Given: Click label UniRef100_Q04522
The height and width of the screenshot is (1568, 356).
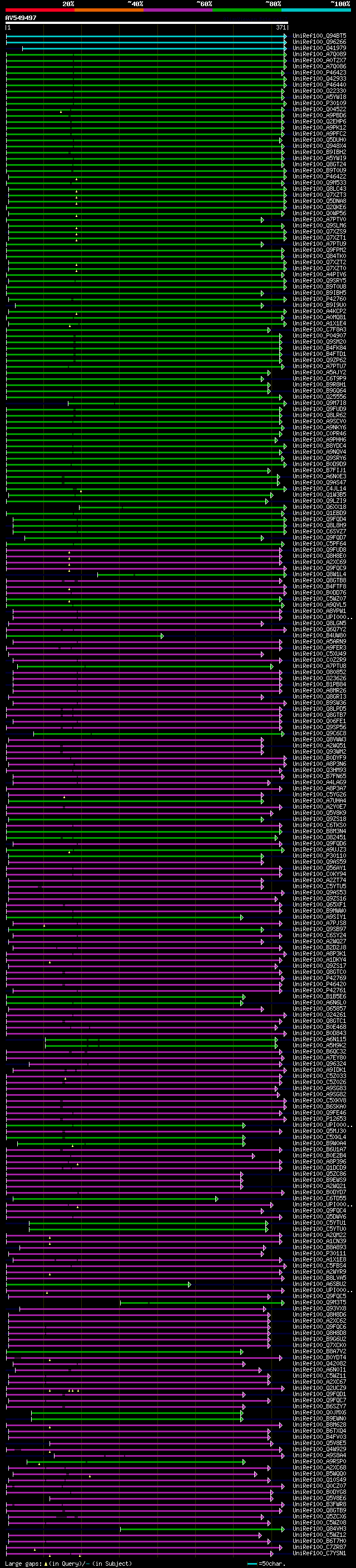Looking at the screenshot, I should (x=319, y=110).
